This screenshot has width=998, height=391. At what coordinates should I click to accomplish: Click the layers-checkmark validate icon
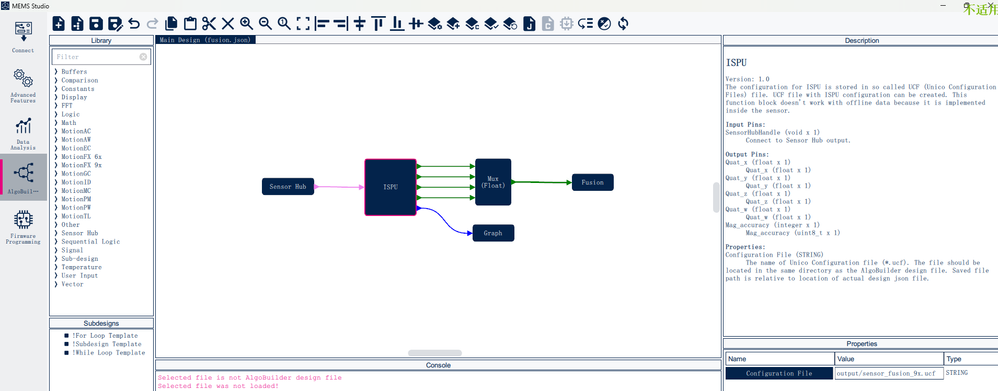click(491, 24)
